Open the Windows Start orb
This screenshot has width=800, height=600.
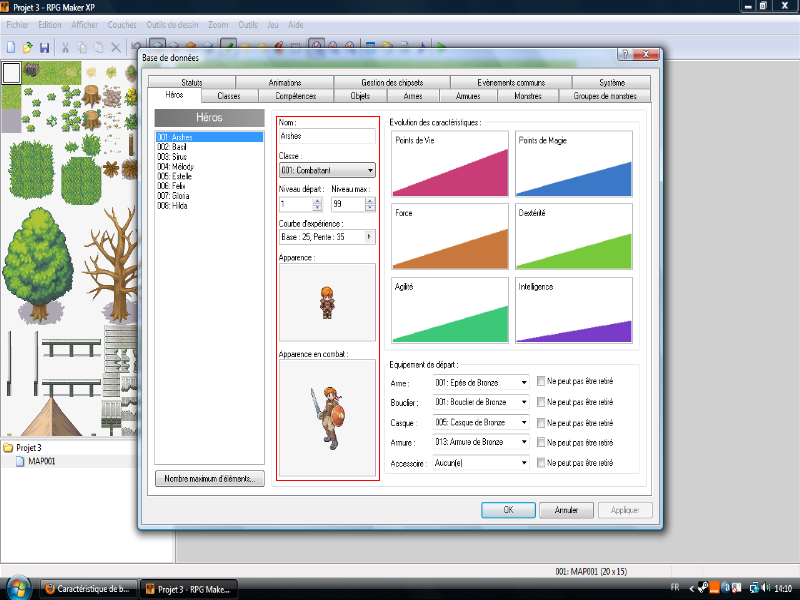[x=18, y=587]
